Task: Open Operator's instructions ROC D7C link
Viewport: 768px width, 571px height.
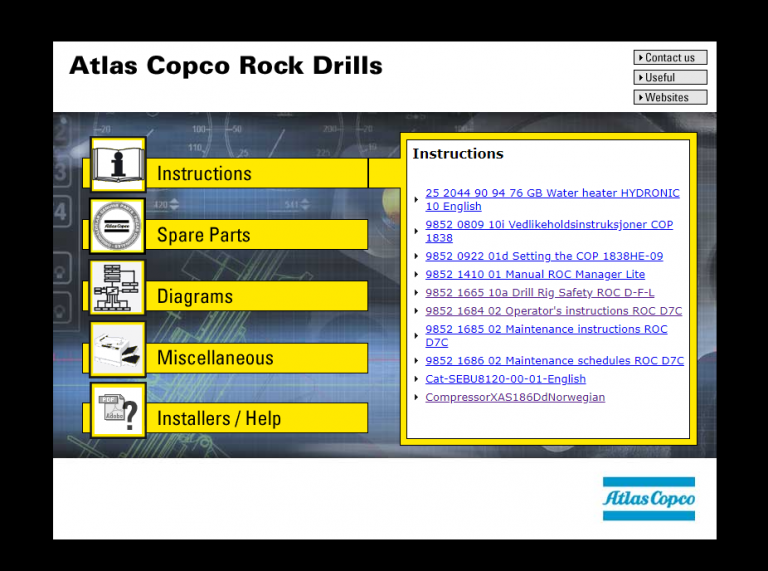Action: (x=553, y=311)
